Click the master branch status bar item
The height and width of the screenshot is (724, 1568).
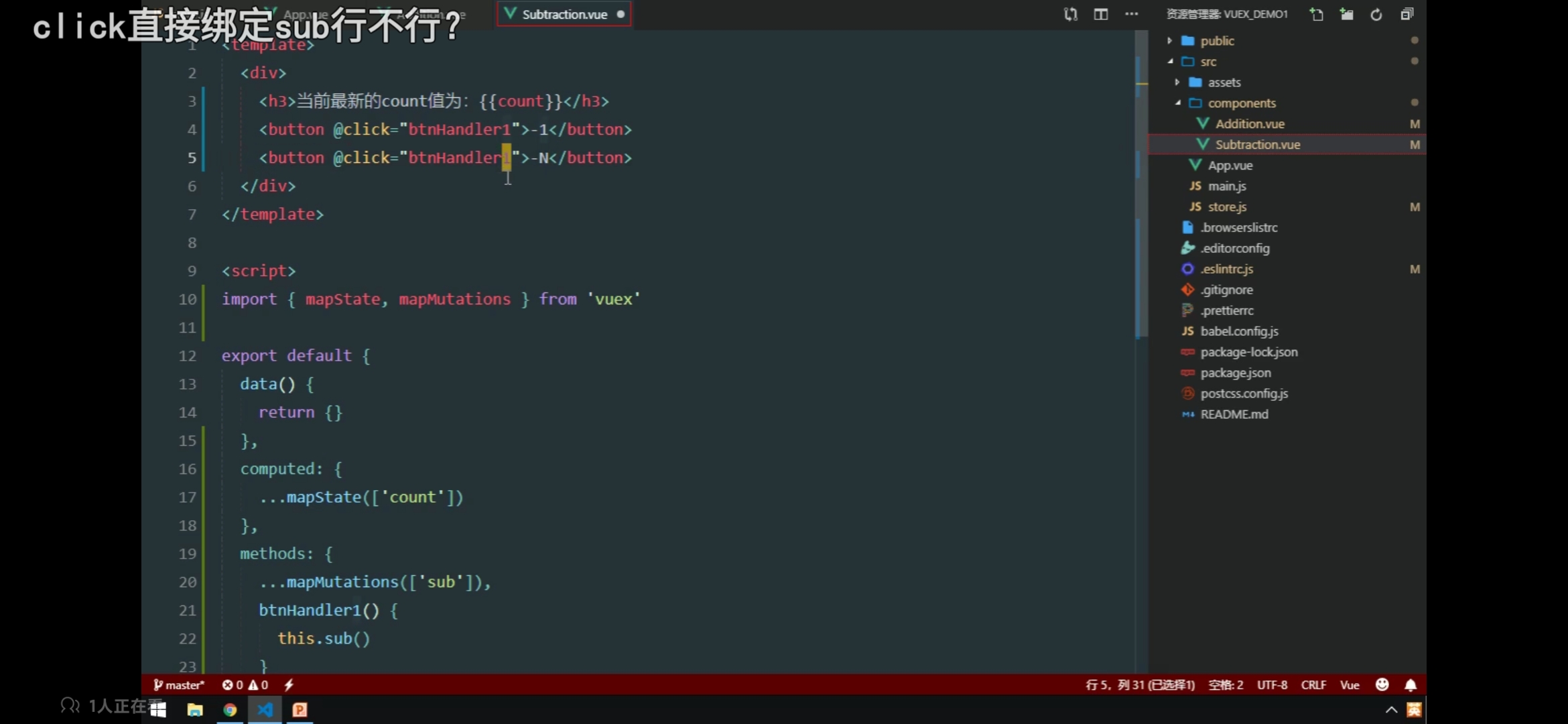click(x=179, y=684)
